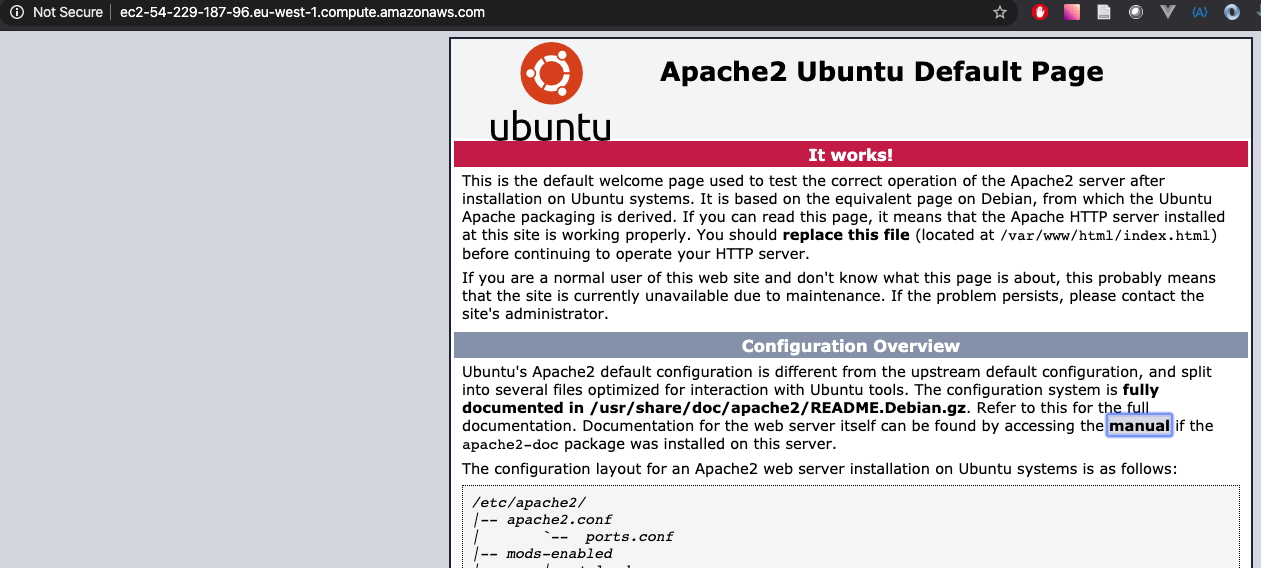The width and height of the screenshot is (1261, 568).
Task: Follow the 'manual' documentation link
Action: tap(1139, 426)
